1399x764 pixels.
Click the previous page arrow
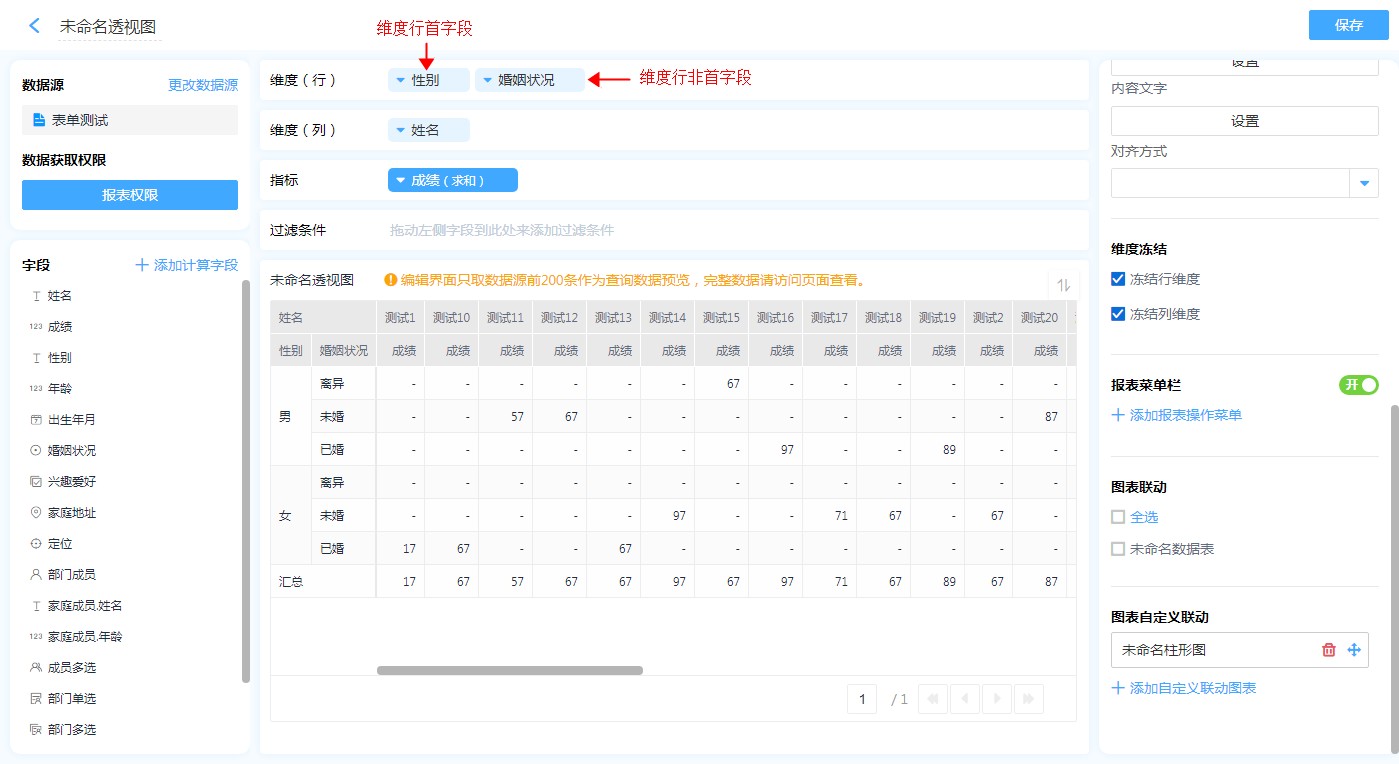(x=964, y=699)
